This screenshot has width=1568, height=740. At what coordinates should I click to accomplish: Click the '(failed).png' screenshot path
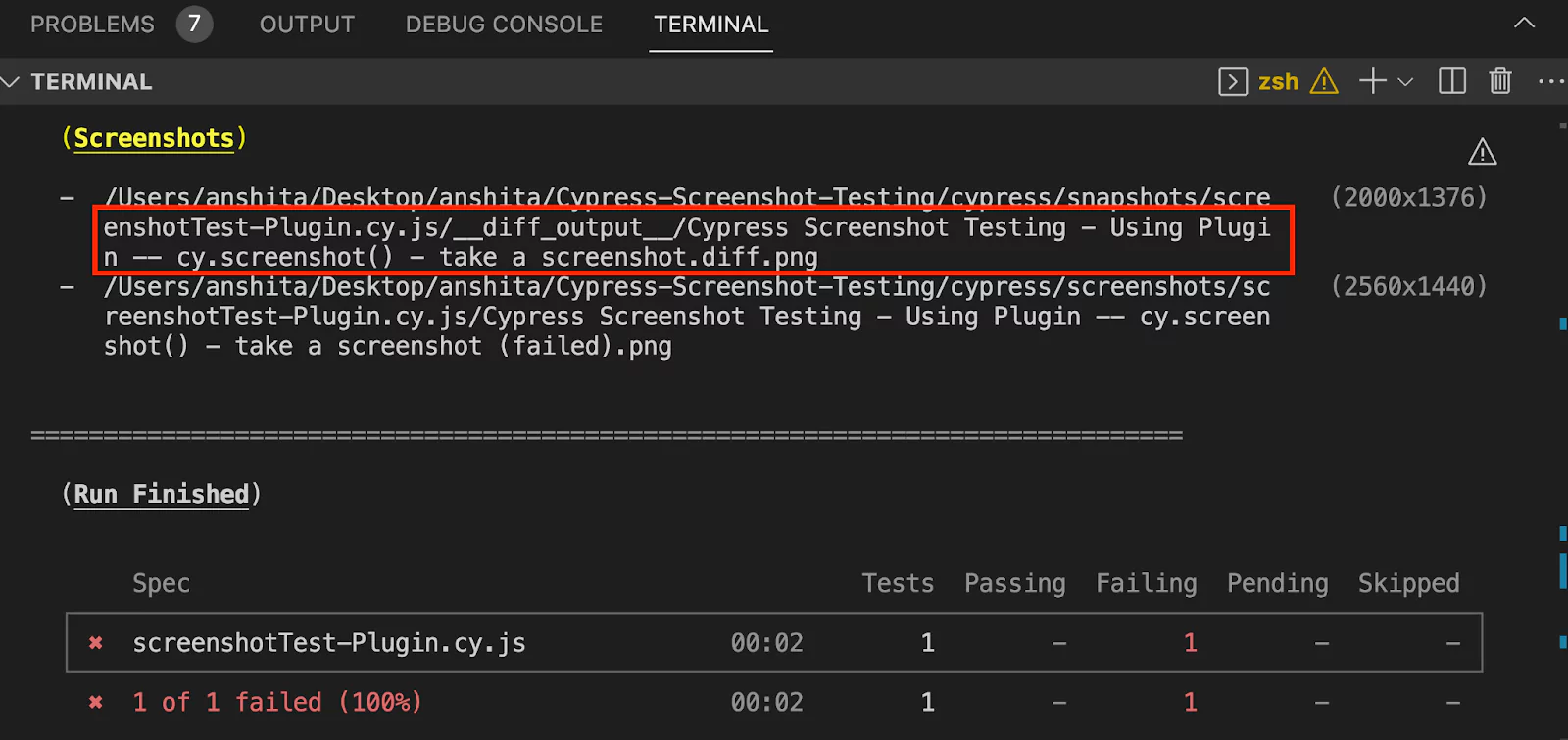(586, 346)
